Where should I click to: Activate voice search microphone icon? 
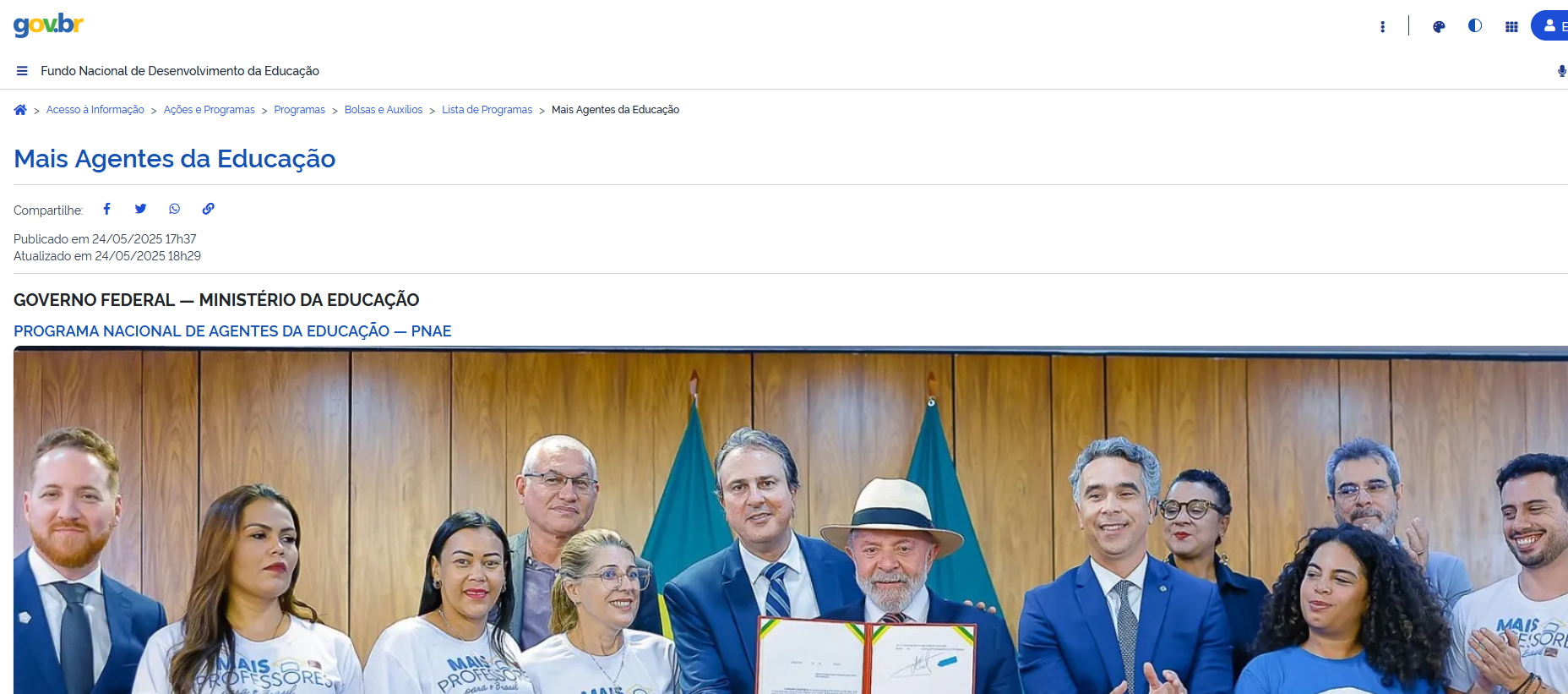(x=1561, y=71)
